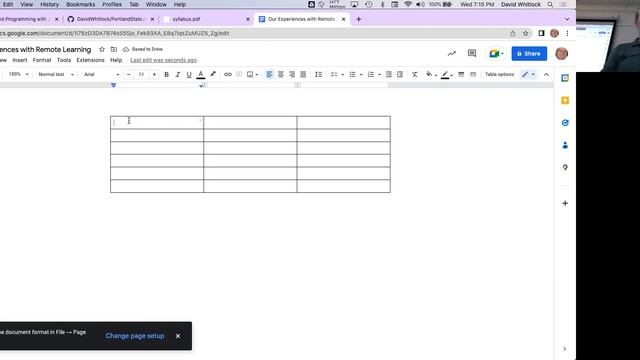Open the Google Meet call dropdown
This screenshot has height=360, width=640.
pyautogui.click(x=496, y=53)
